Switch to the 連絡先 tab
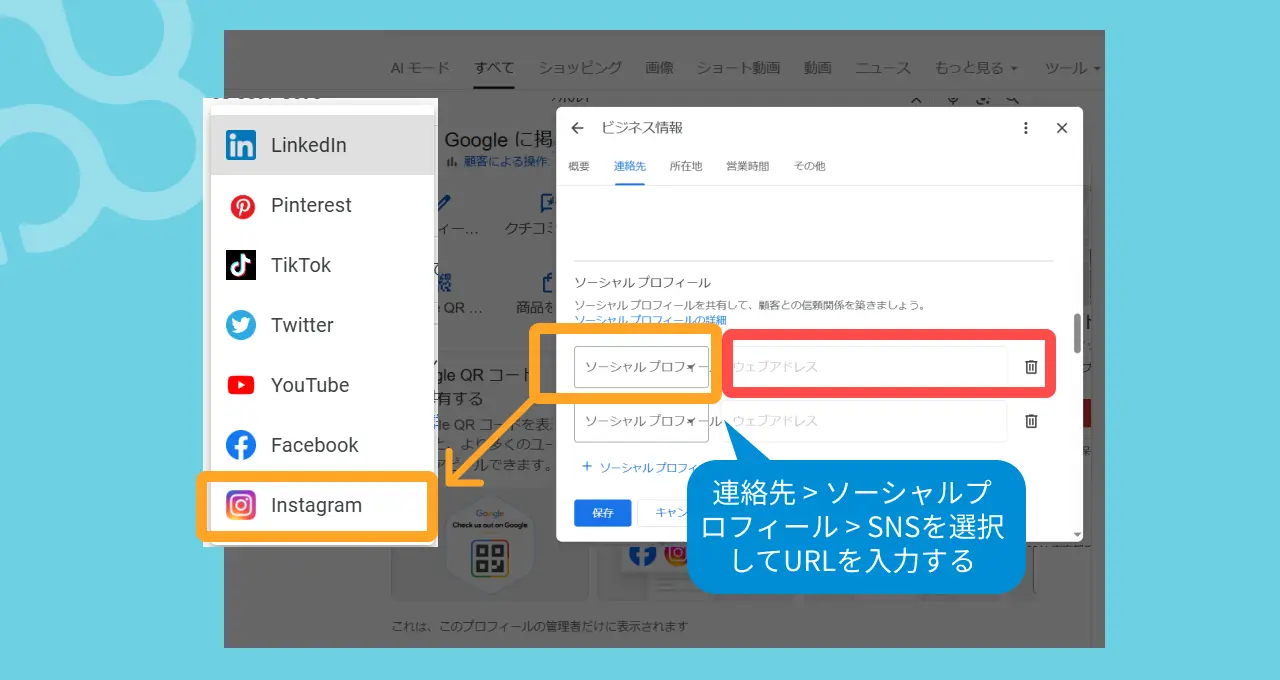This screenshot has height=680, width=1280. click(x=630, y=166)
